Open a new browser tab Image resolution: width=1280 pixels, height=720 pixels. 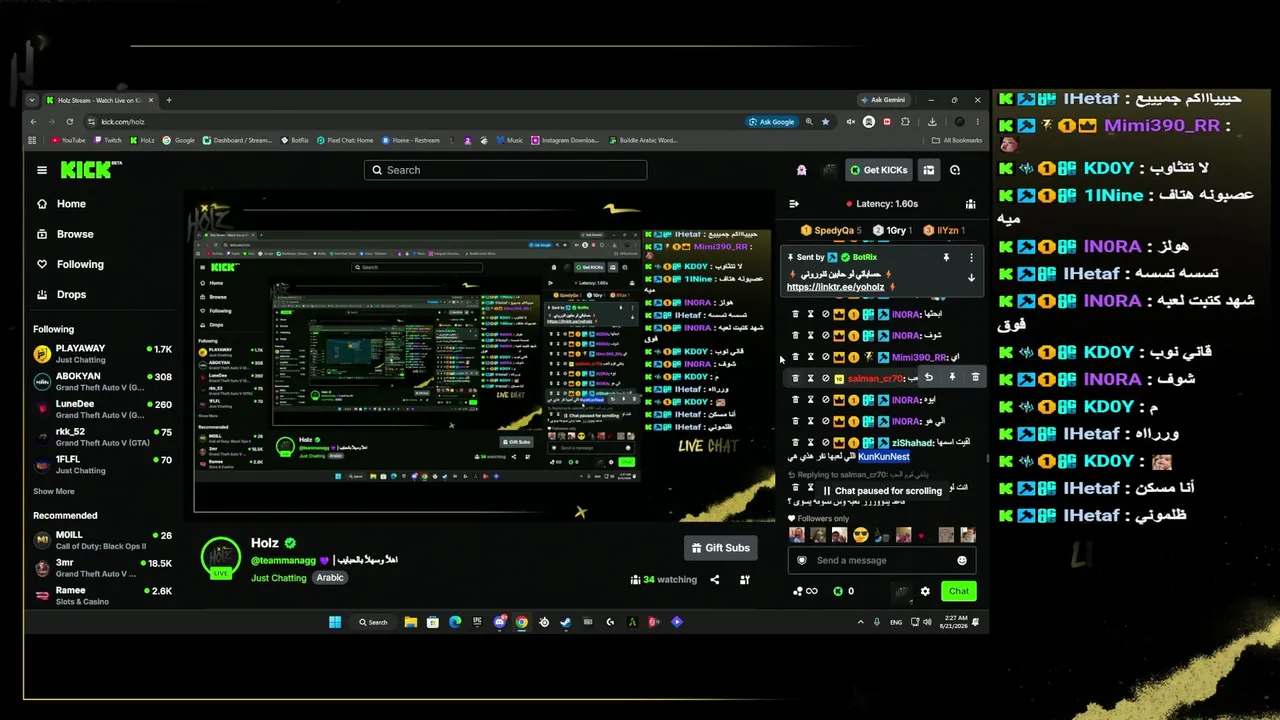pyautogui.click(x=169, y=100)
